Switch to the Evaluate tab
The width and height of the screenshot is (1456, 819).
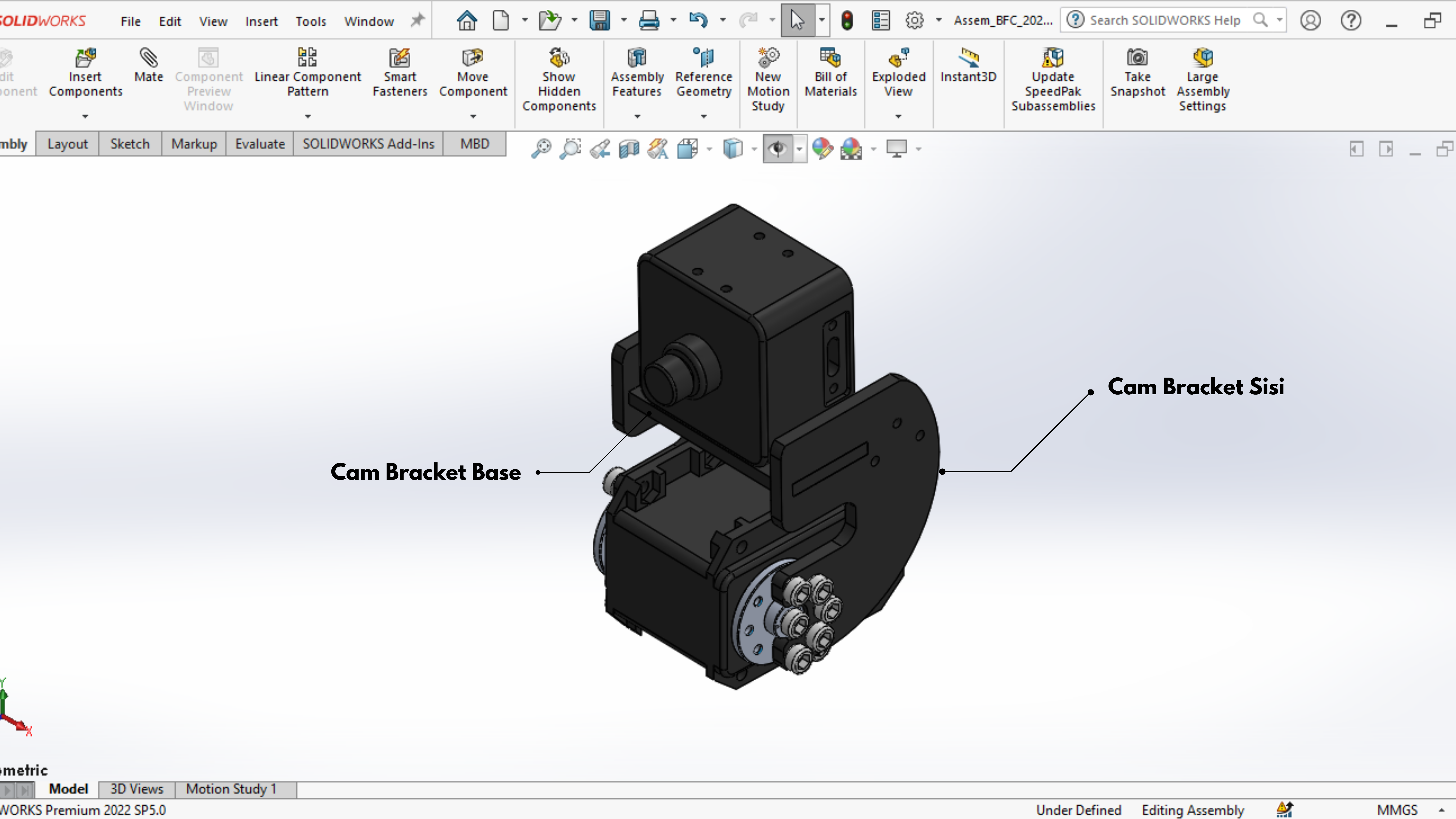(260, 144)
